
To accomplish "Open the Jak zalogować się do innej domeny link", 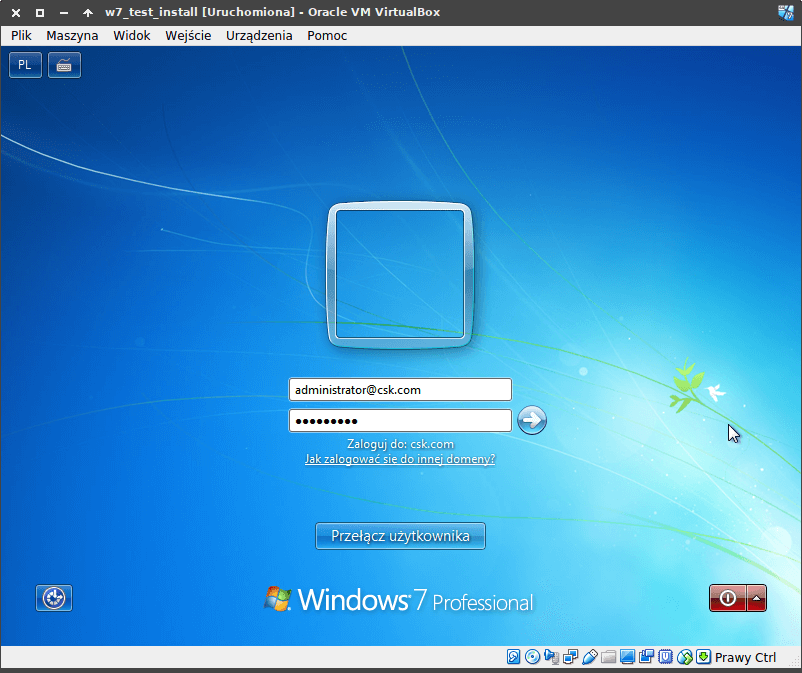I will tap(400, 459).
